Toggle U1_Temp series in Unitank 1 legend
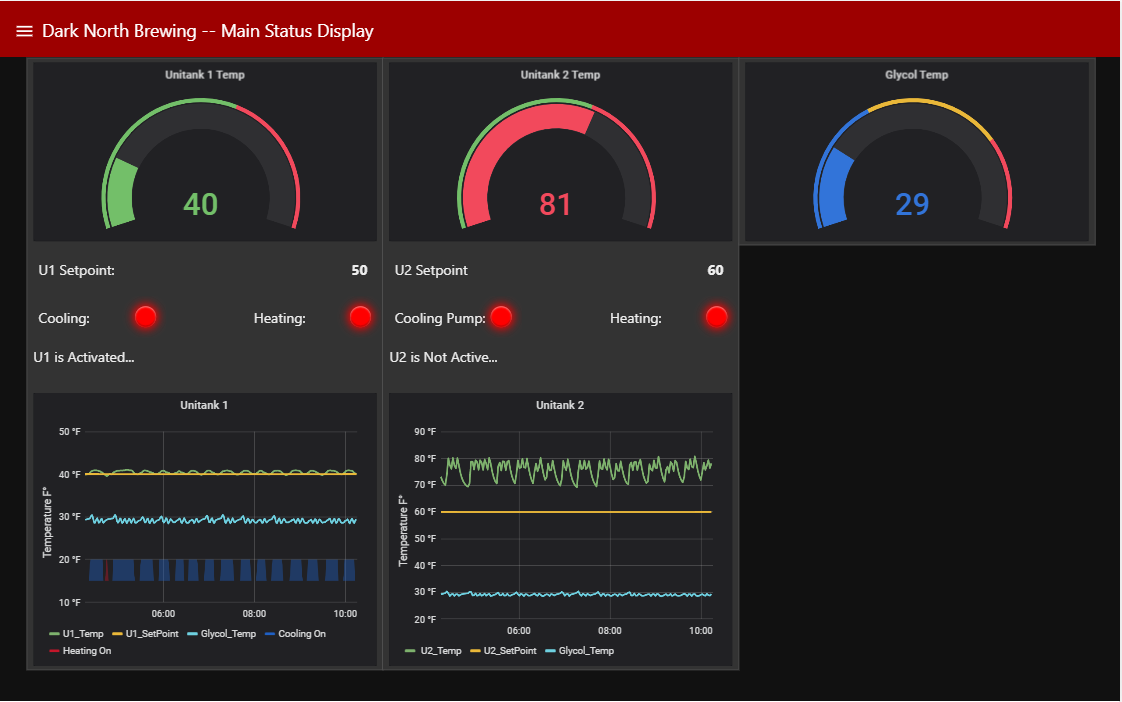Image resolution: width=1122 pixels, height=702 pixels. coord(77,633)
